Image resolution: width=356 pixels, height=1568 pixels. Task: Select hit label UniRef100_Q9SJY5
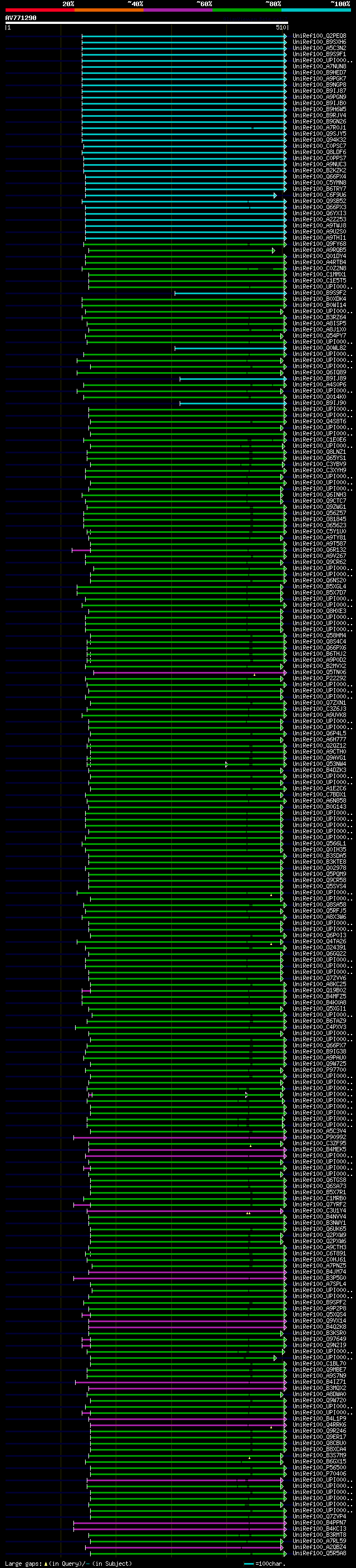pyautogui.click(x=319, y=134)
